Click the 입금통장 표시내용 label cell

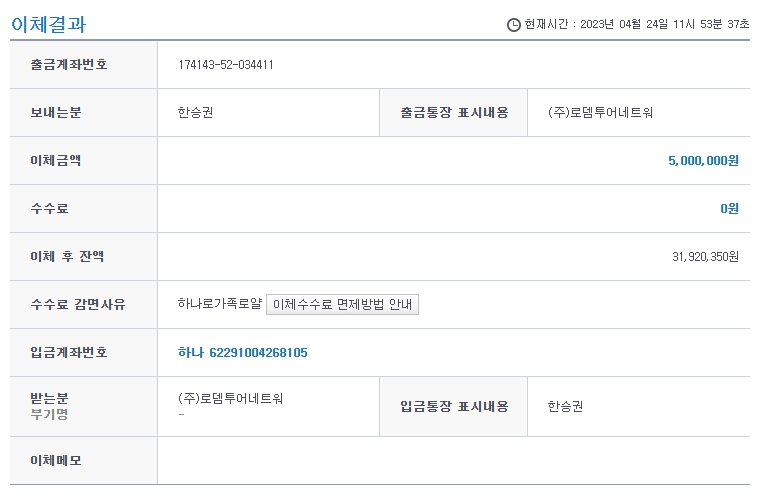point(454,407)
